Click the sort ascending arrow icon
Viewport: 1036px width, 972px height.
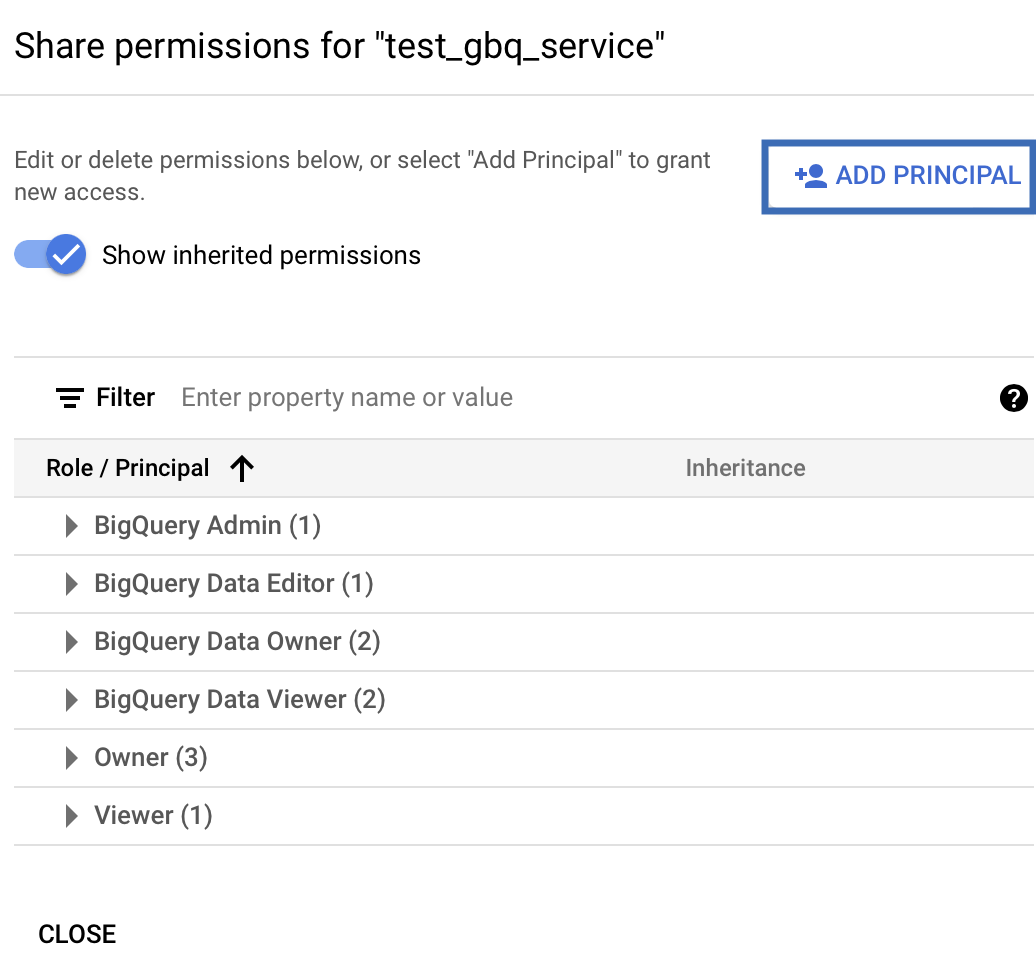[242, 468]
